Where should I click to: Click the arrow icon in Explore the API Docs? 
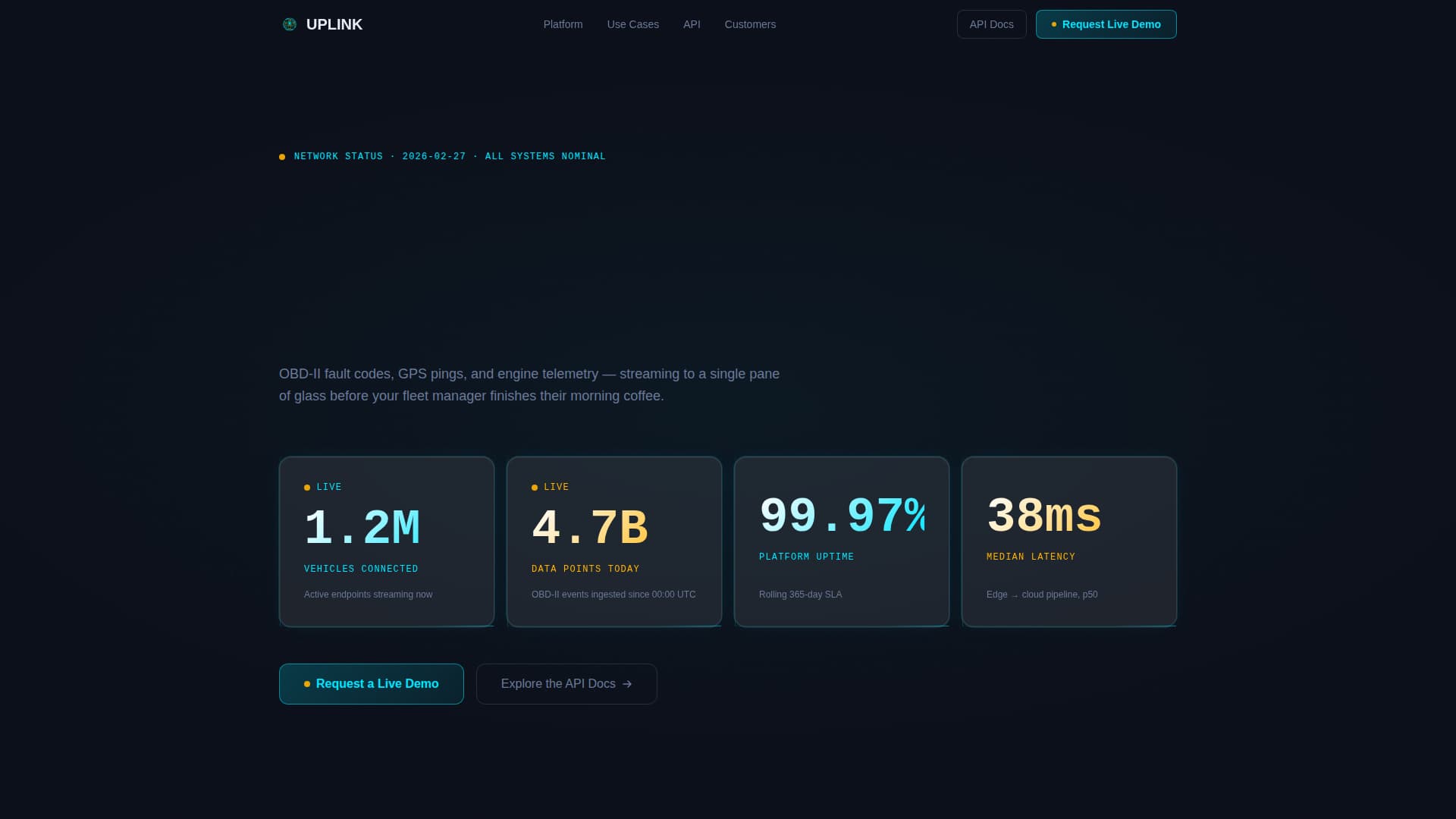pyautogui.click(x=627, y=684)
